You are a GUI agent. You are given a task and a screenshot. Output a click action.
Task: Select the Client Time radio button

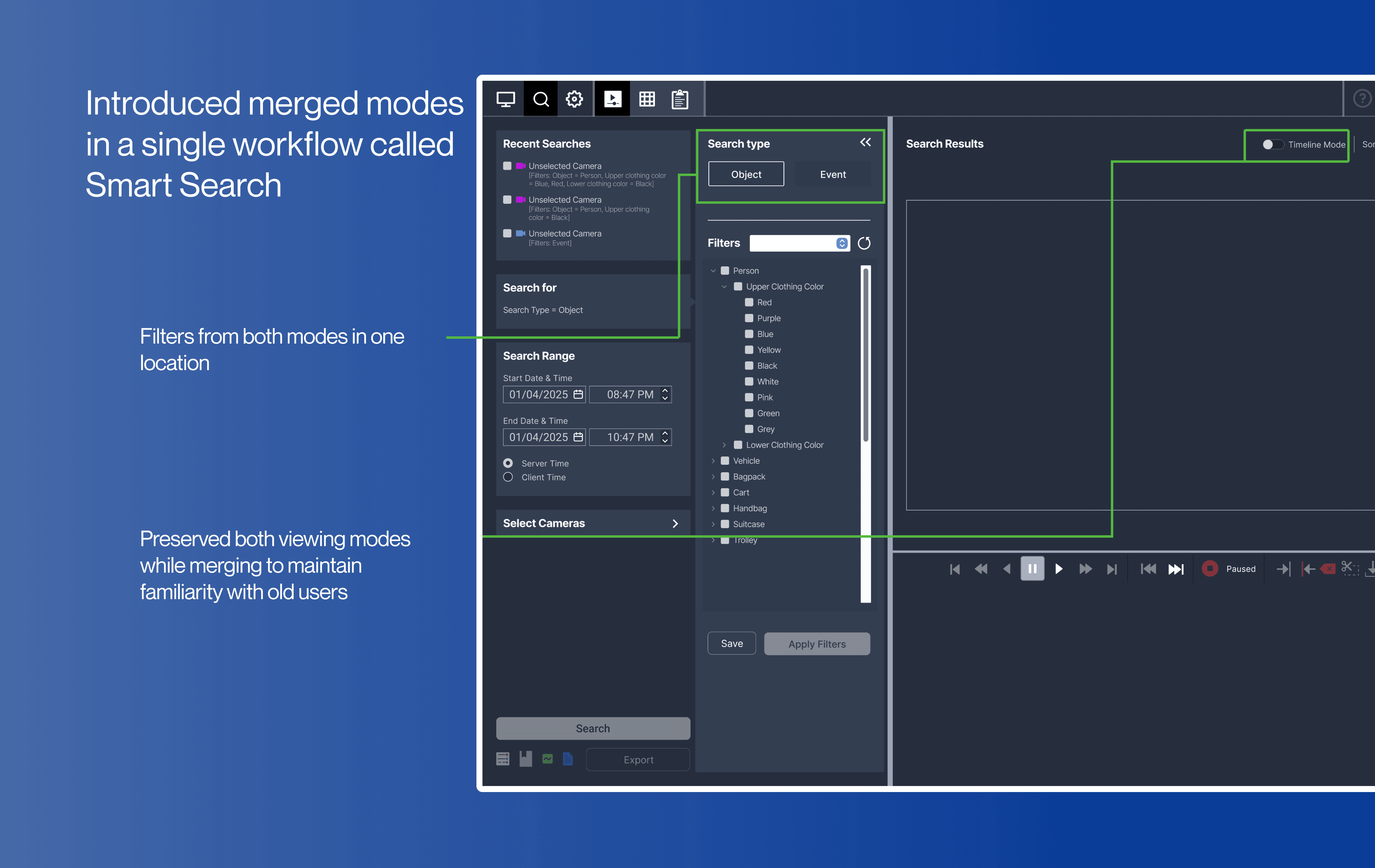[x=507, y=477]
